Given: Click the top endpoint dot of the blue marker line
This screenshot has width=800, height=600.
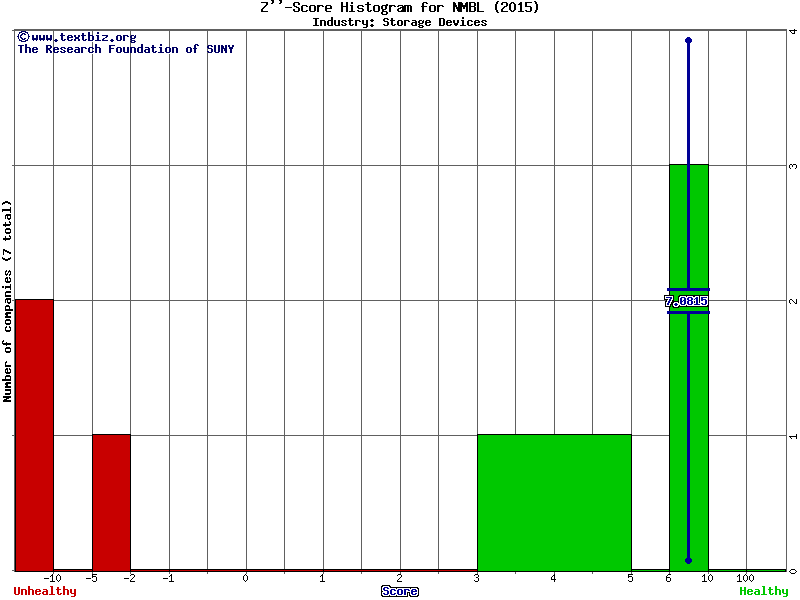Looking at the screenshot, I should pyautogui.click(x=688, y=40).
